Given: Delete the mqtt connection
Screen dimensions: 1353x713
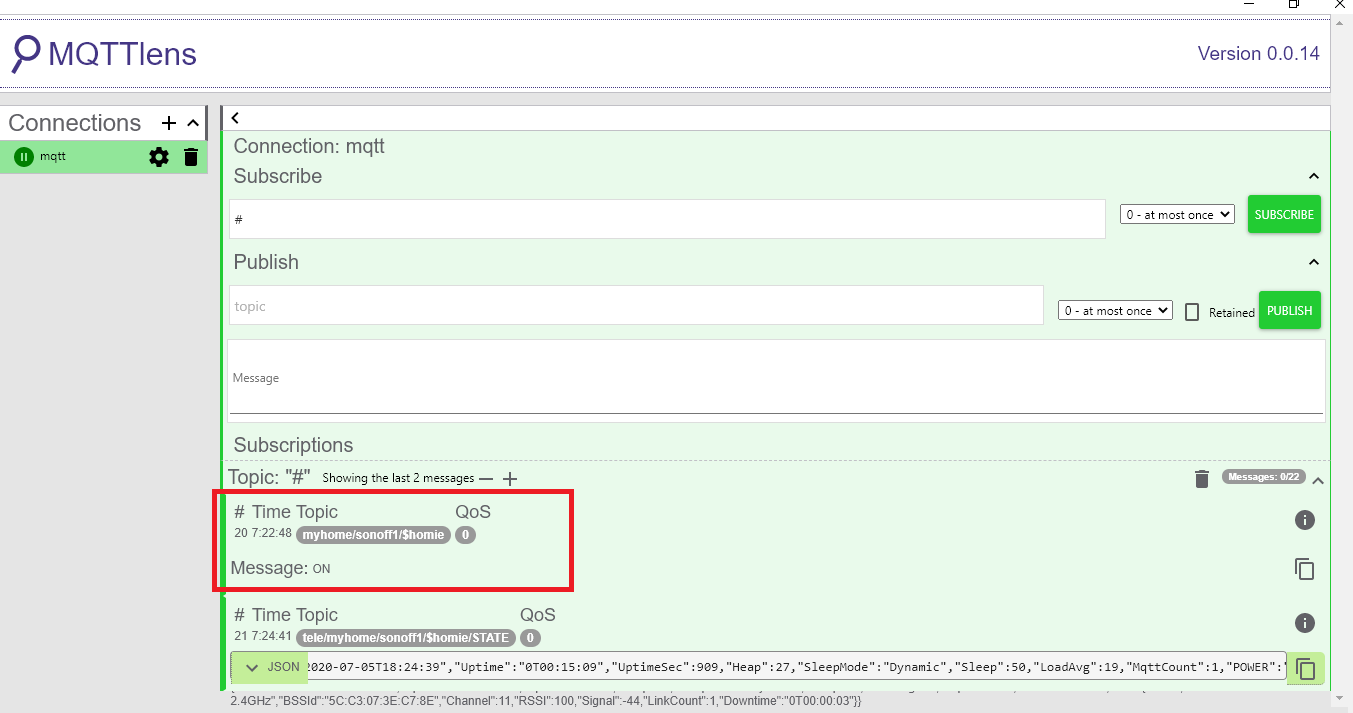Looking at the screenshot, I should click(191, 157).
